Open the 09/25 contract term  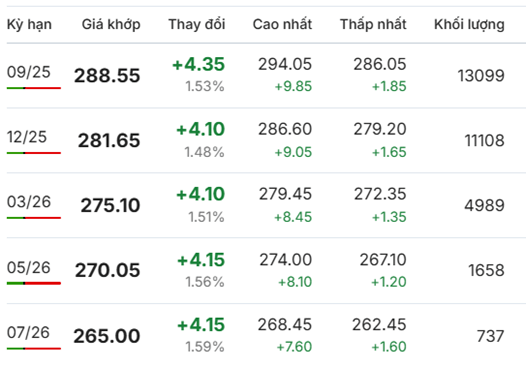pos(29,72)
